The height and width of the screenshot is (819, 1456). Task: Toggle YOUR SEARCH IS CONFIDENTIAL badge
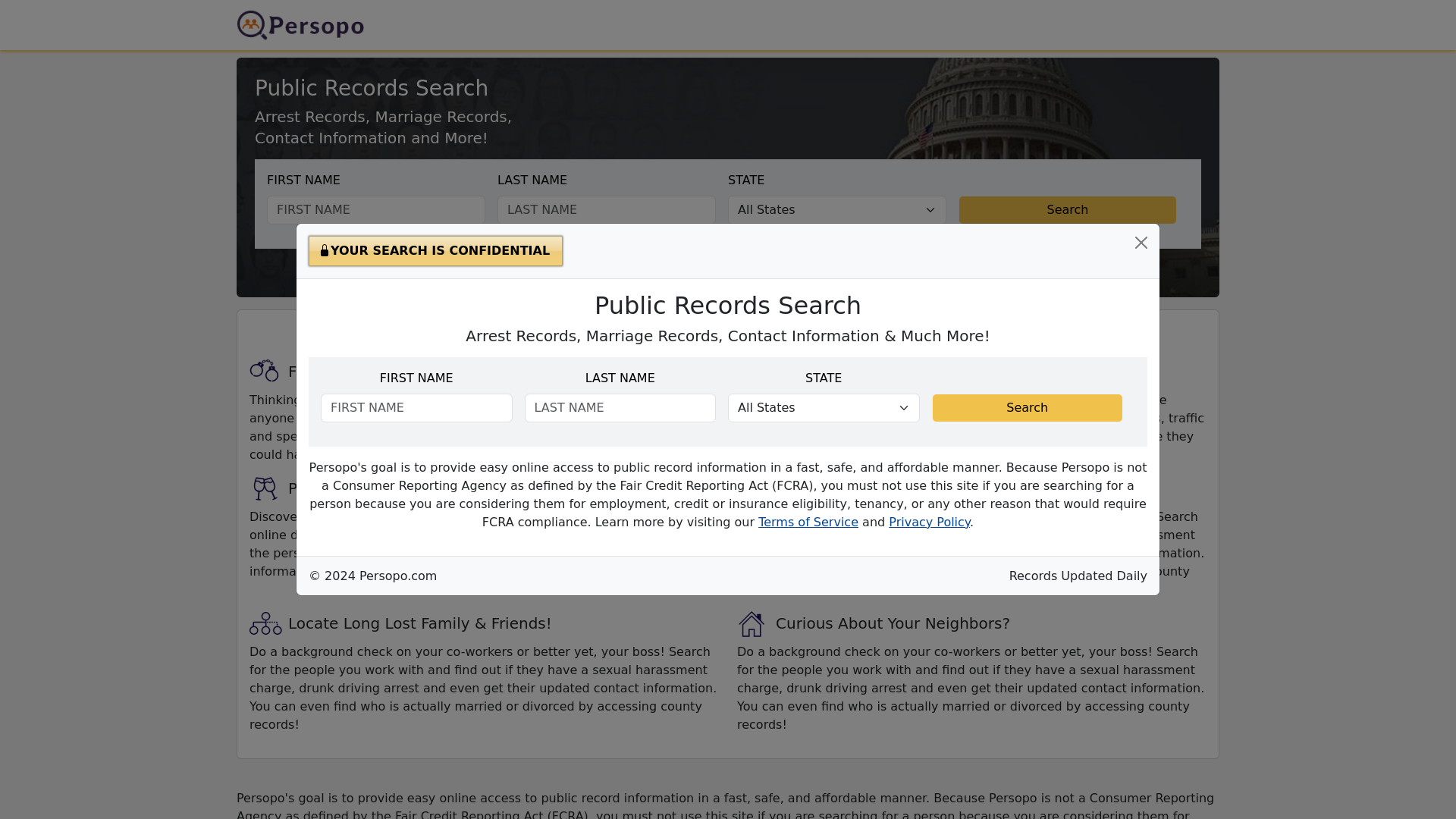[435, 250]
